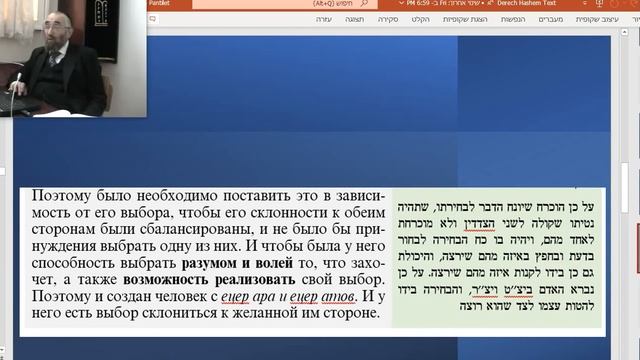This screenshot has width=640, height=360.
Task: Click the underlined Hebrew word הצדדין
Action: 479,224
